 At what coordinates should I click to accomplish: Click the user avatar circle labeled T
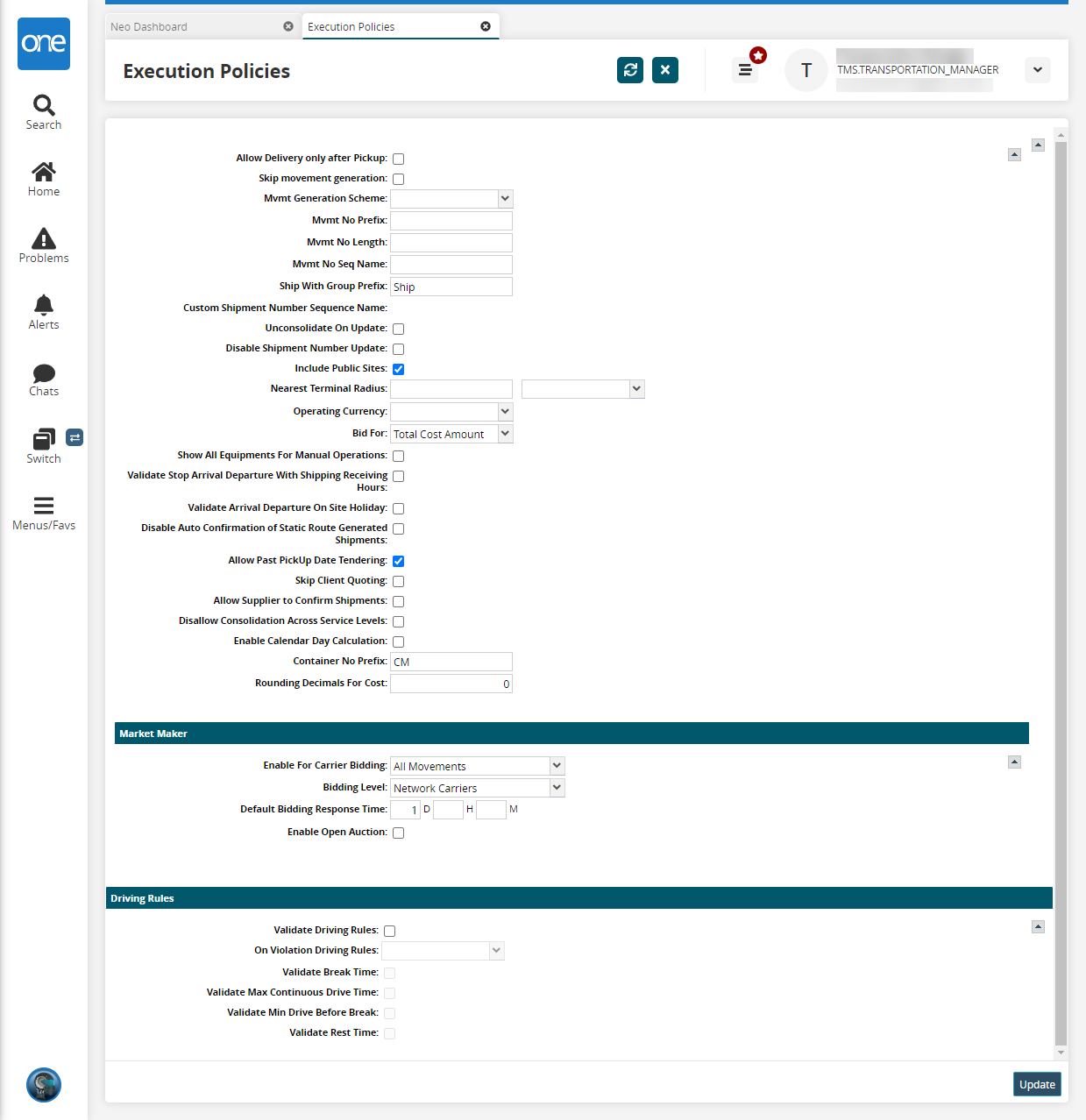806,70
